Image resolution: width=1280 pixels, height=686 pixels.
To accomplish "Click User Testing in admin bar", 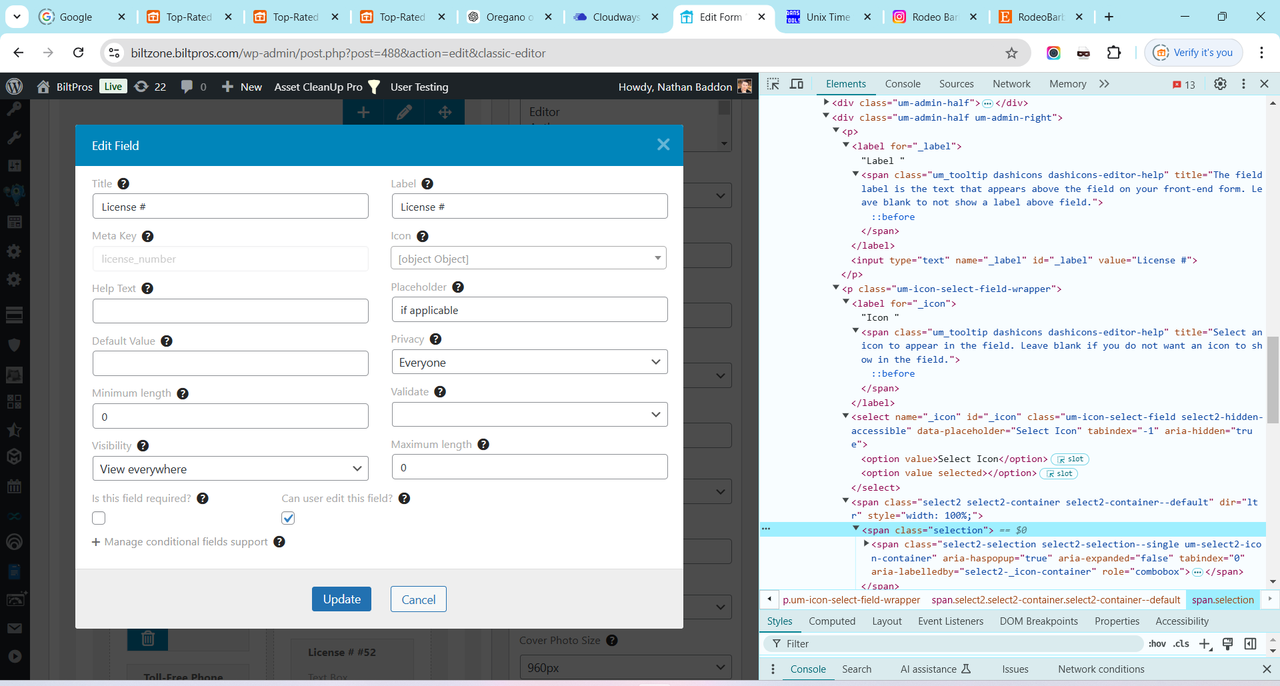I will pos(419,87).
